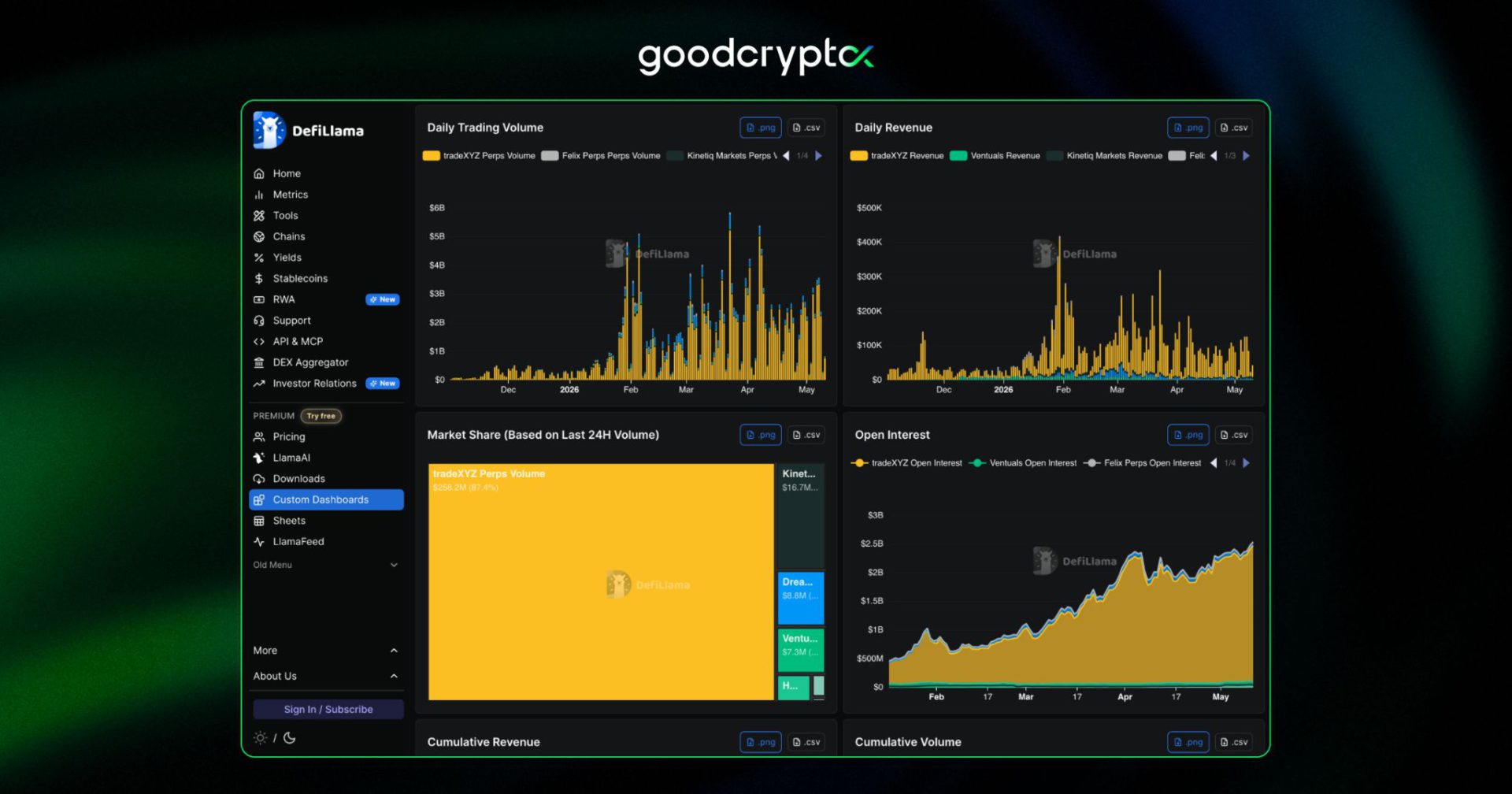Click the Yields percent icon
Viewport: 1512px width, 794px height.
point(259,258)
